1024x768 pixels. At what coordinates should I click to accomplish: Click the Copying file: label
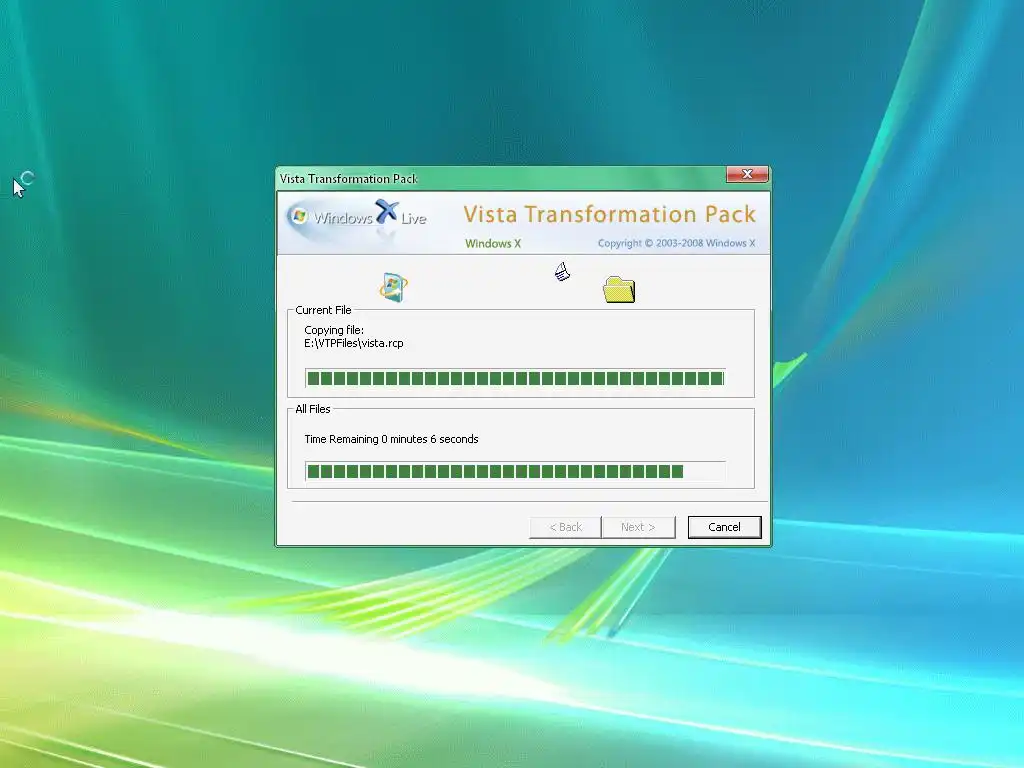(334, 330)
